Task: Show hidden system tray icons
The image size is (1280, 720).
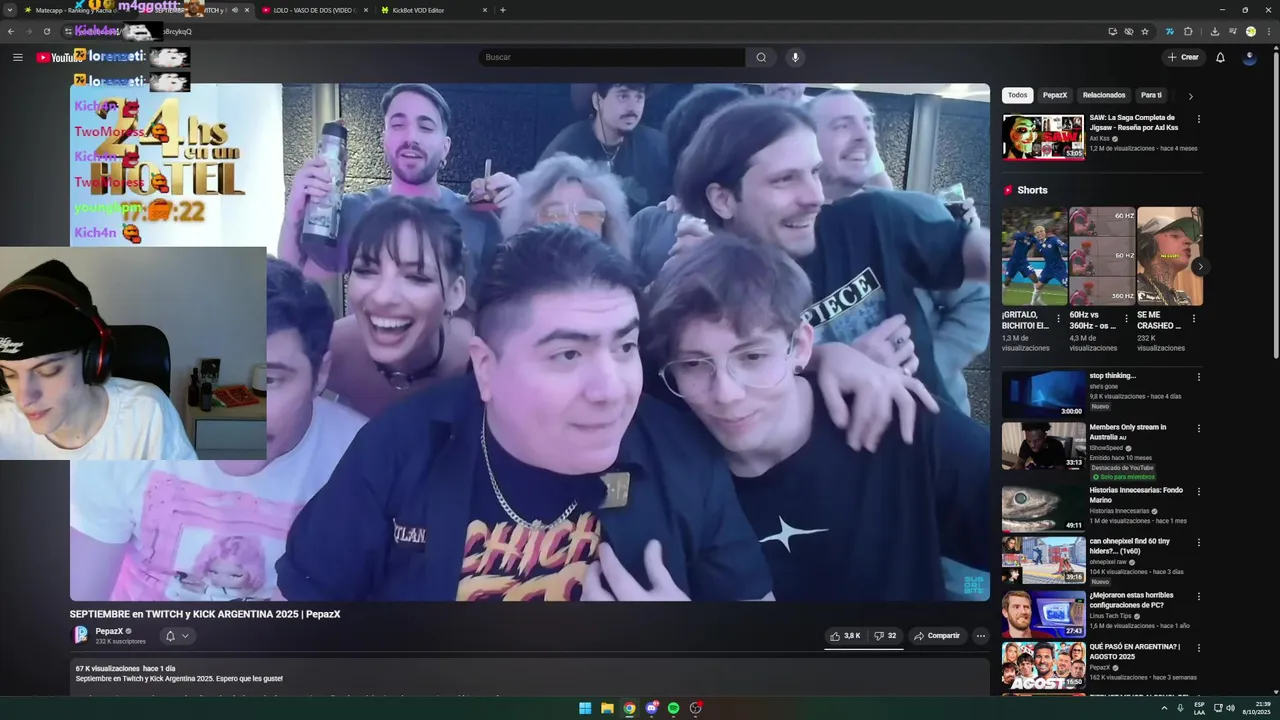Action: tap(1164, 708)
